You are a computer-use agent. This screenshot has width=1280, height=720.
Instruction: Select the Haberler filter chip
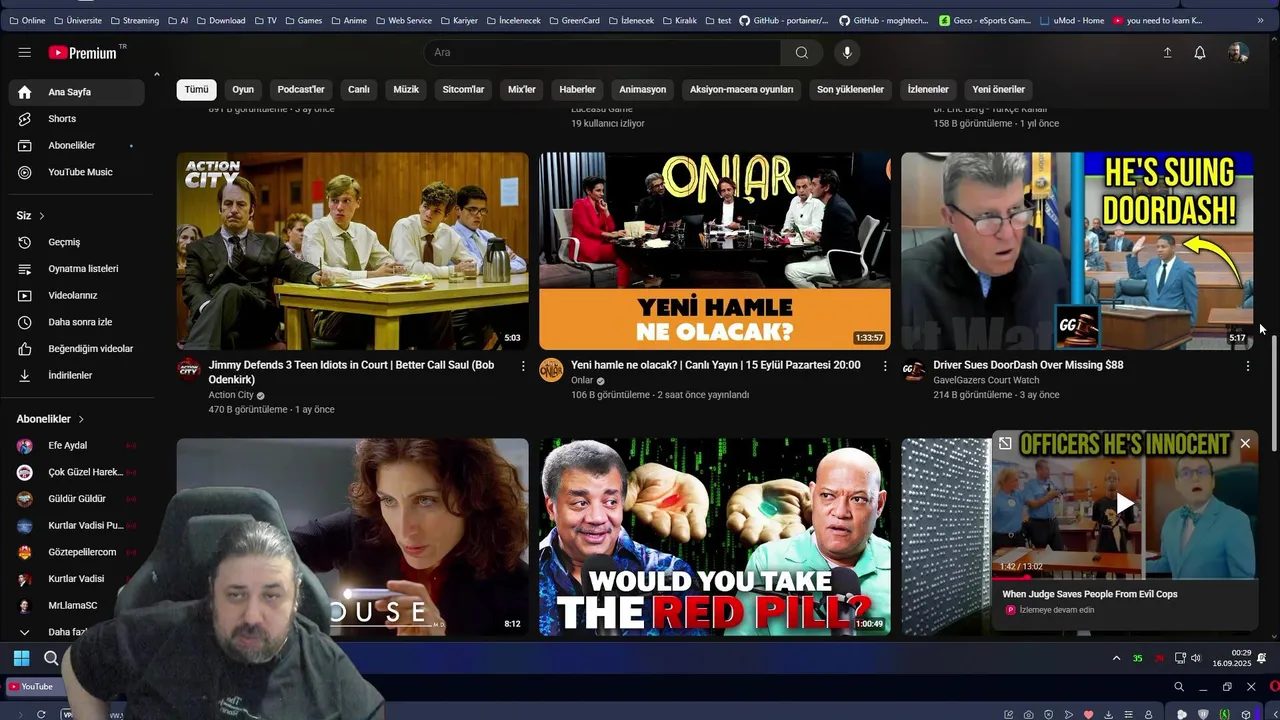pos(577,89)
